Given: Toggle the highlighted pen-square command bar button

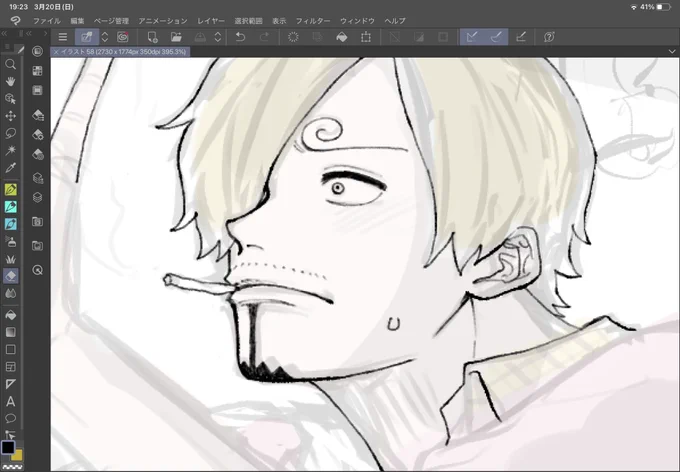Looking at the screenshot, I should (87, 37).
